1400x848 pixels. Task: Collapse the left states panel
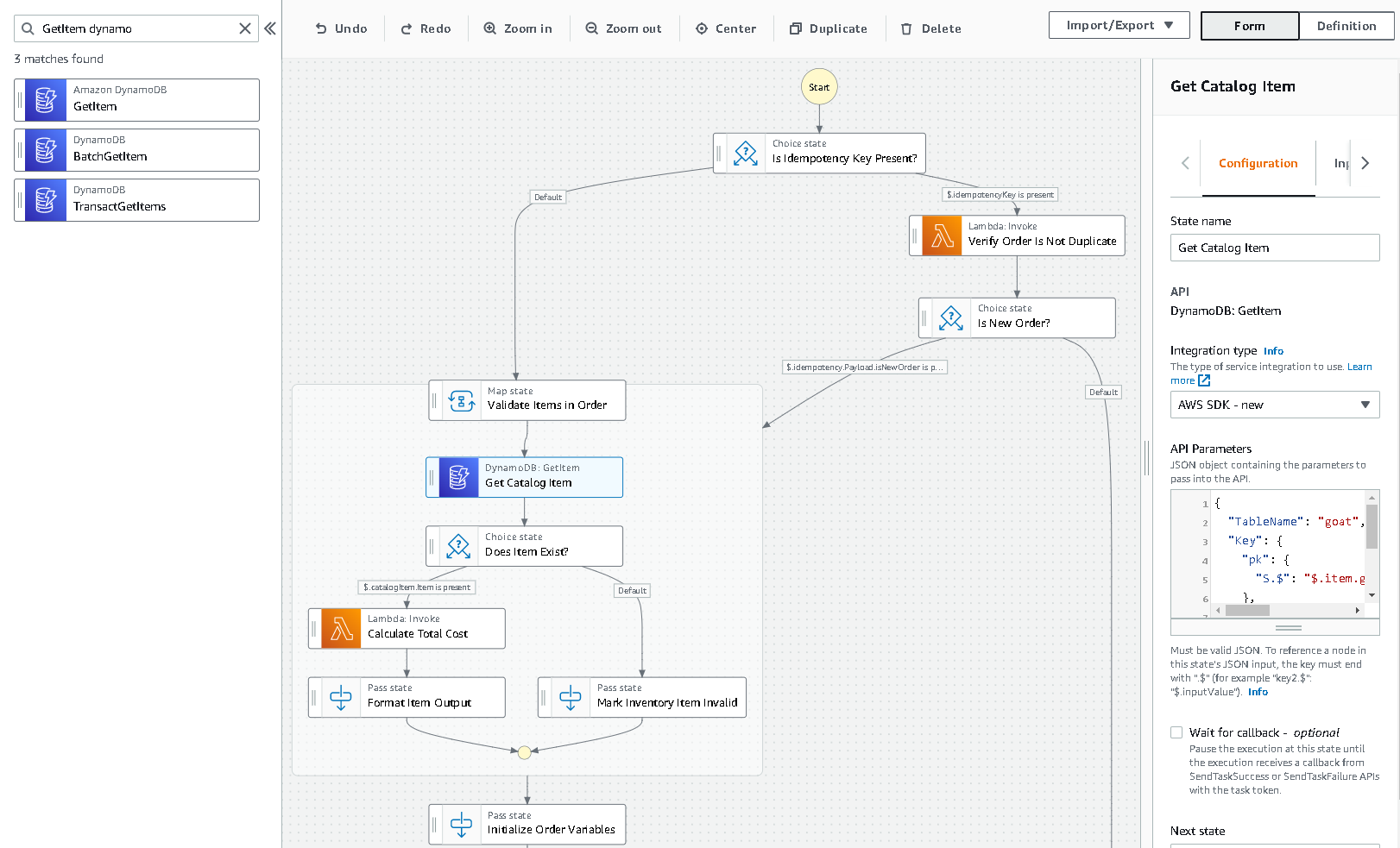(270, 28)
